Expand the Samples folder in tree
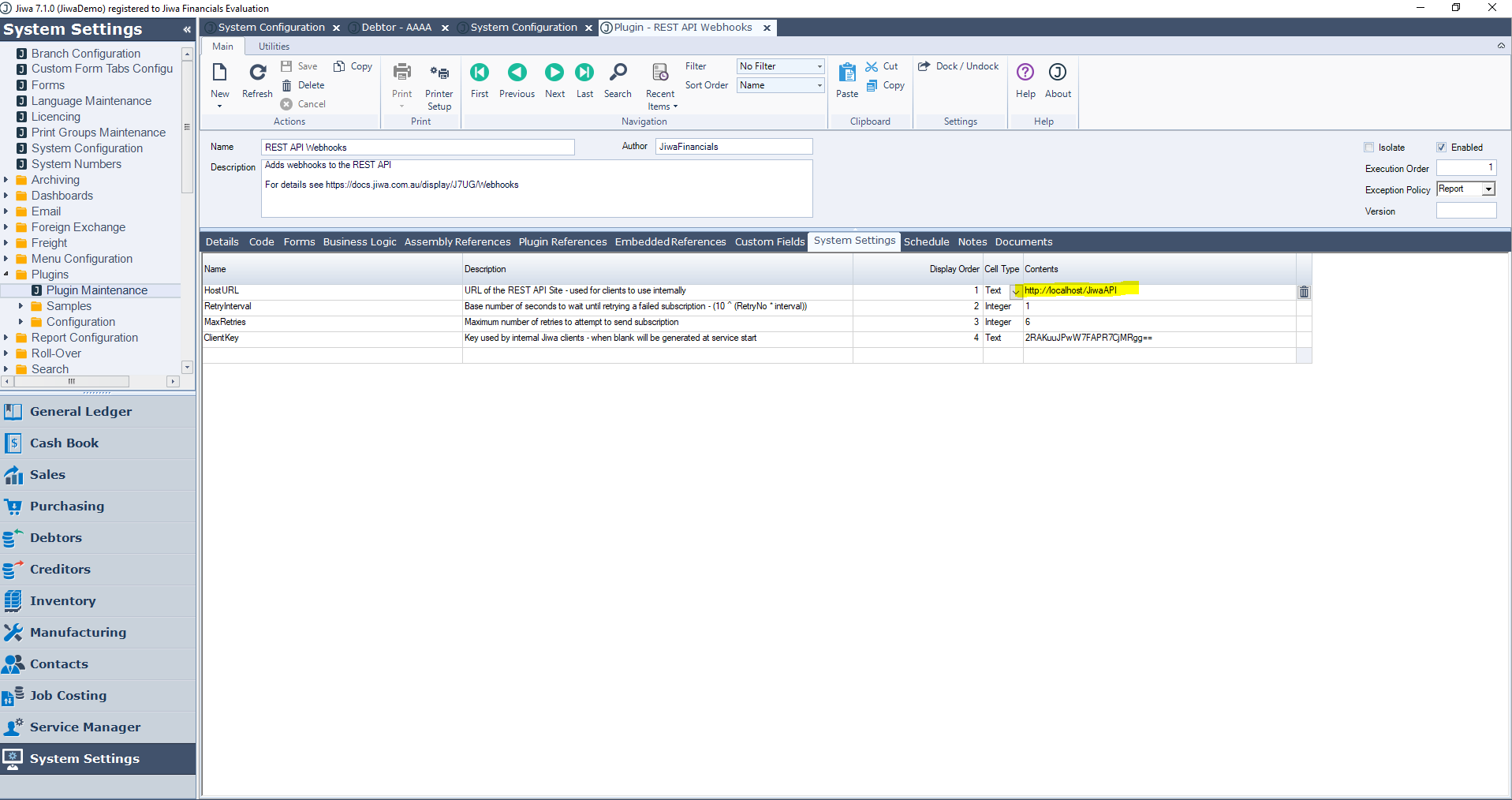Viewport: 1512px width, 800px height. [x=21, y=306]
